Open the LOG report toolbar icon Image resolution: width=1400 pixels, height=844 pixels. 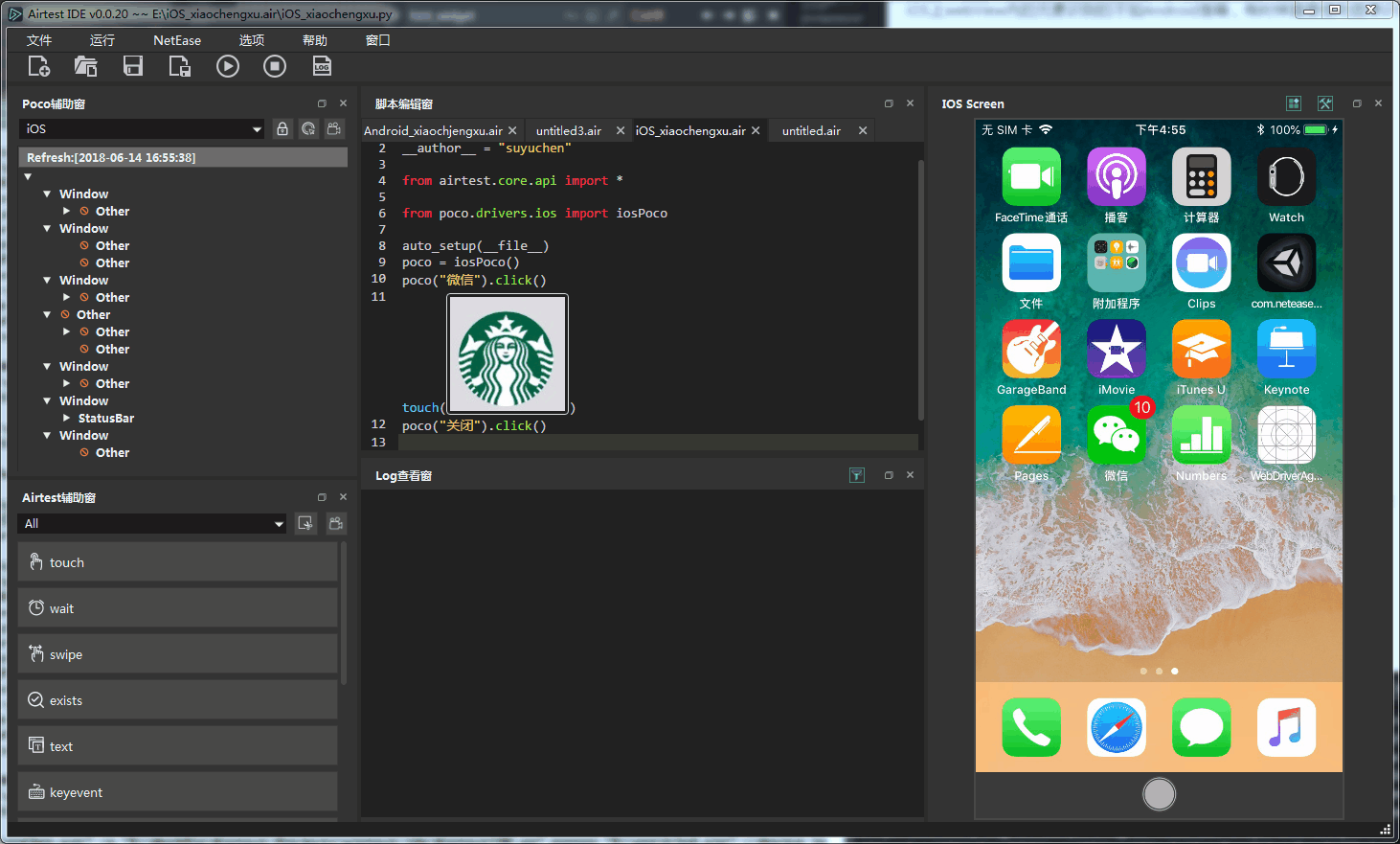[322, 66]
